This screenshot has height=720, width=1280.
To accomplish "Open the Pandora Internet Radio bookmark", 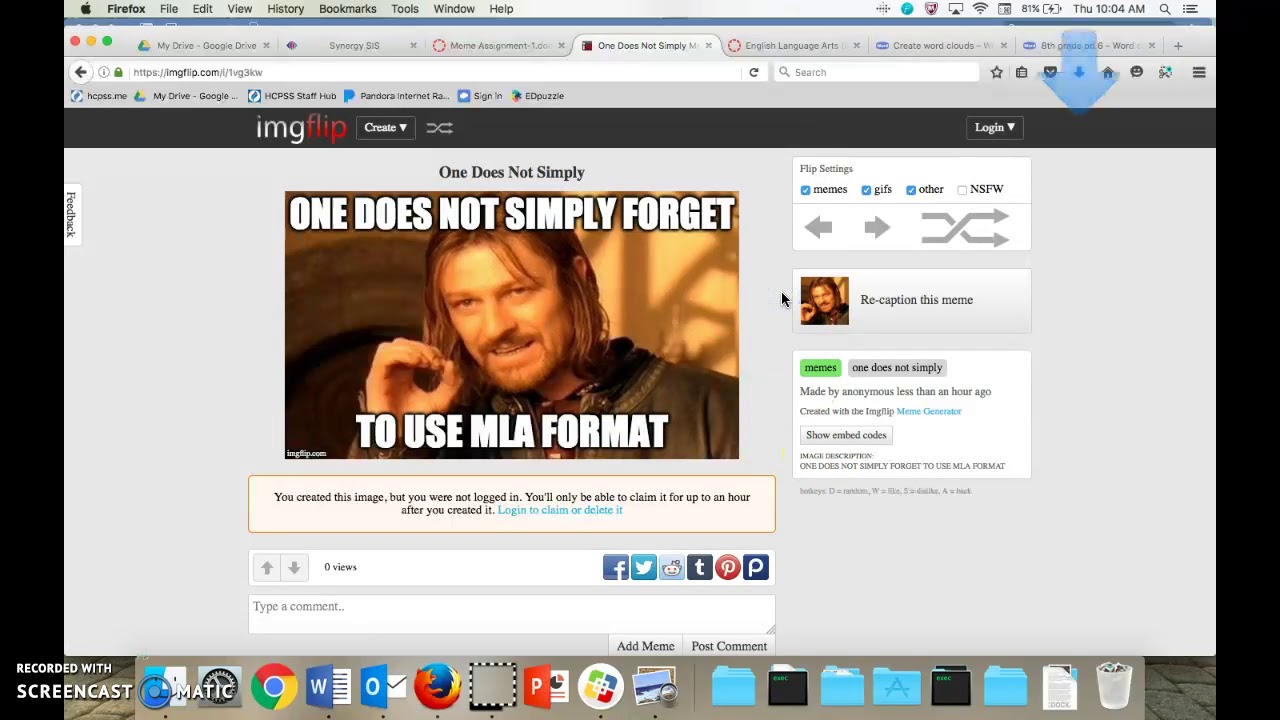I will (x=396, y=96).
